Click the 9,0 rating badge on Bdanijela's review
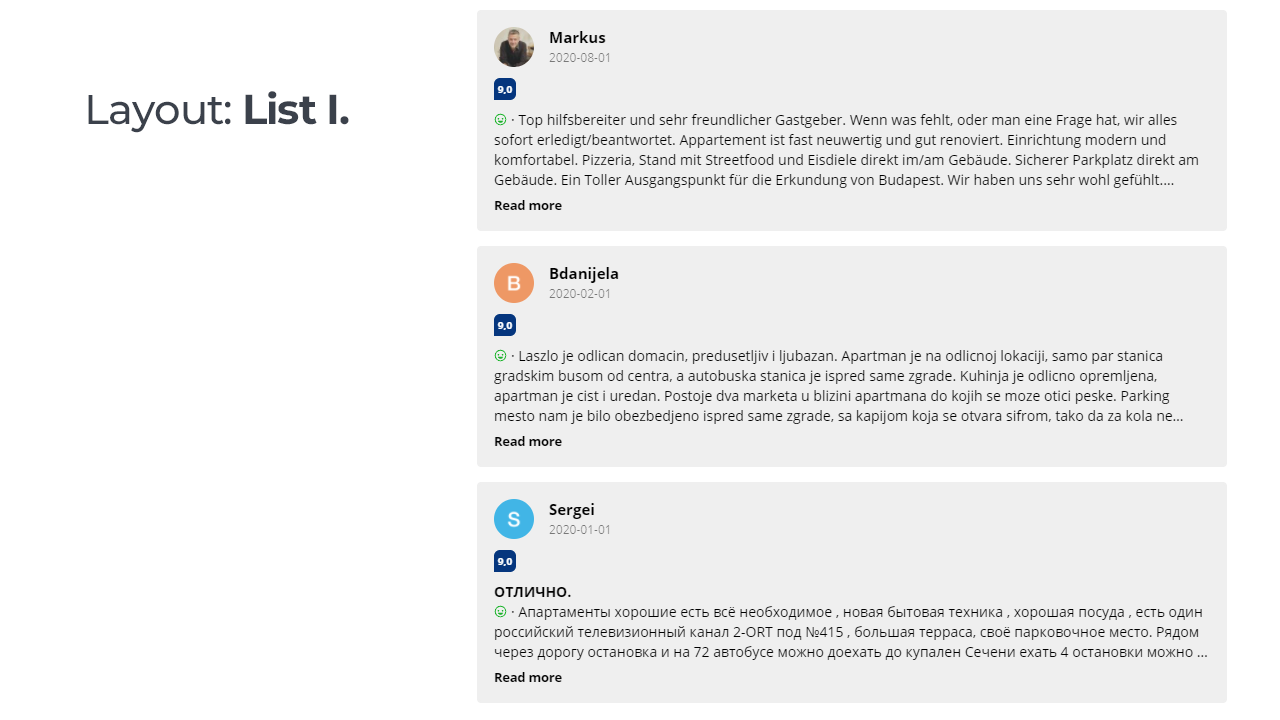 click(x=505, y=325)
